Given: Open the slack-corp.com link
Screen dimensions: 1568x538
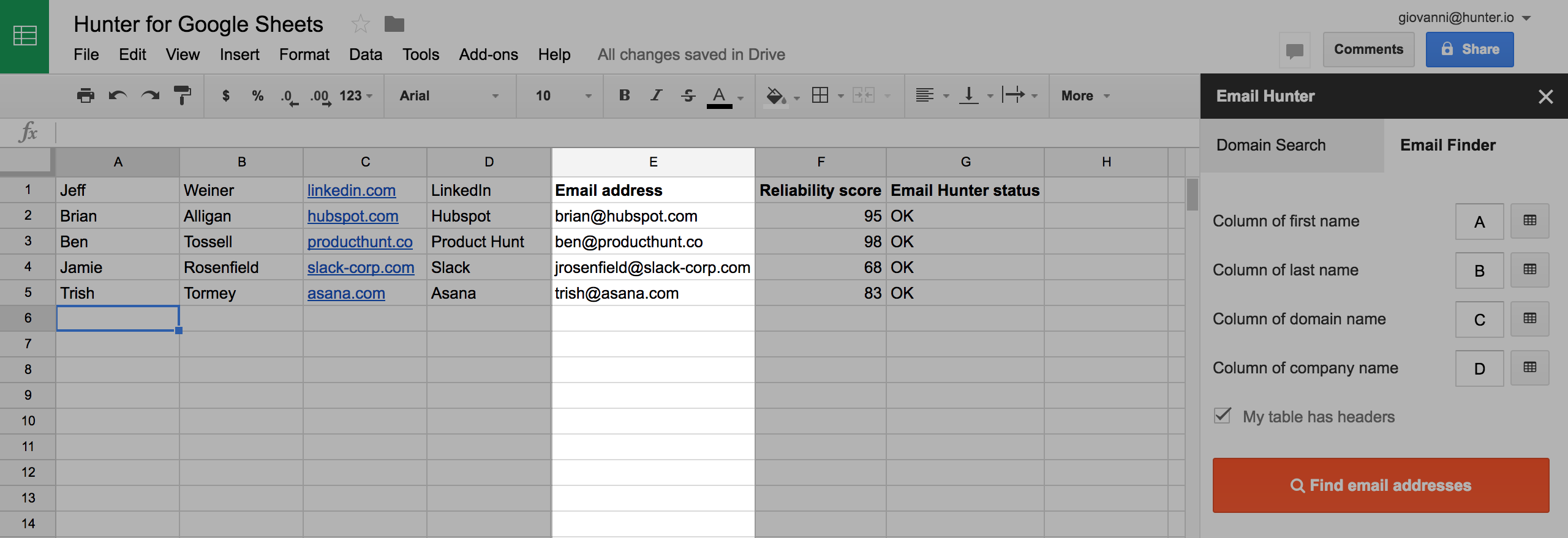Looking at the screenshot, I should [361, 267].
